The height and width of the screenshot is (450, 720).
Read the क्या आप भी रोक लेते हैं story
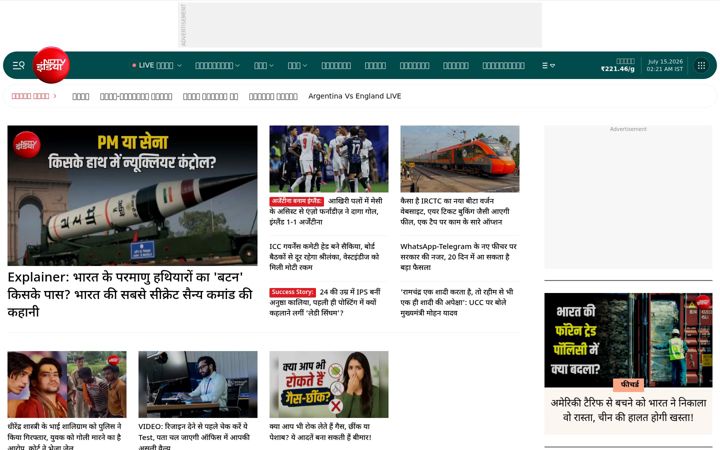coord(321,432)
